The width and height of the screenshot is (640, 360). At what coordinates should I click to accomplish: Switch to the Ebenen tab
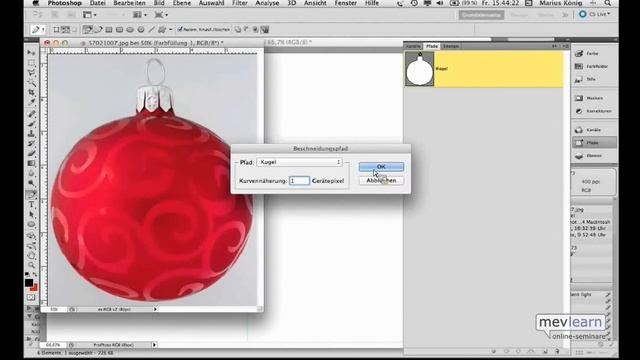point(451,46)
